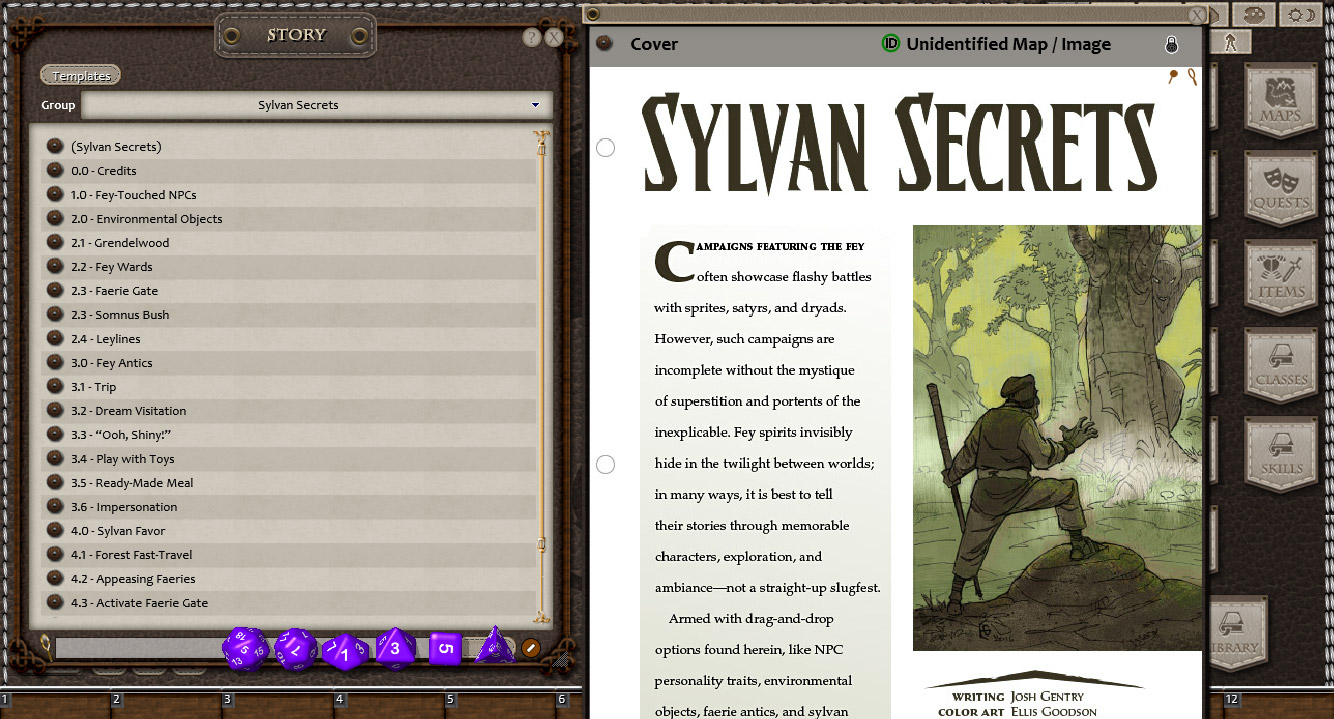Click the Templates button
The height and width of the screenshot is (719, 1334).
pos(79,74)
